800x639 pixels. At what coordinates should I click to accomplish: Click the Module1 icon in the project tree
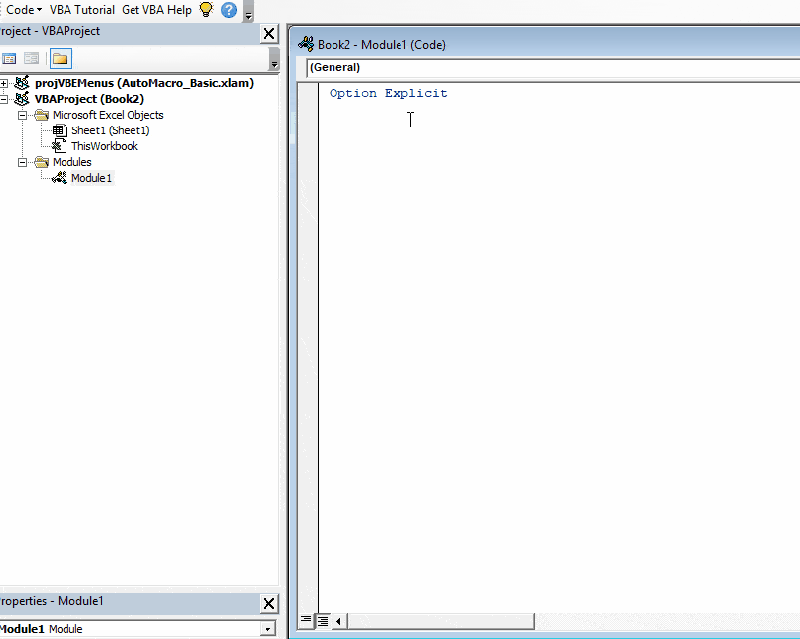coord(56,178)
